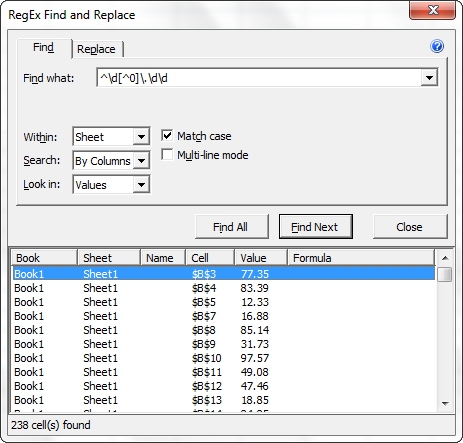Select the Find tab

44,48
